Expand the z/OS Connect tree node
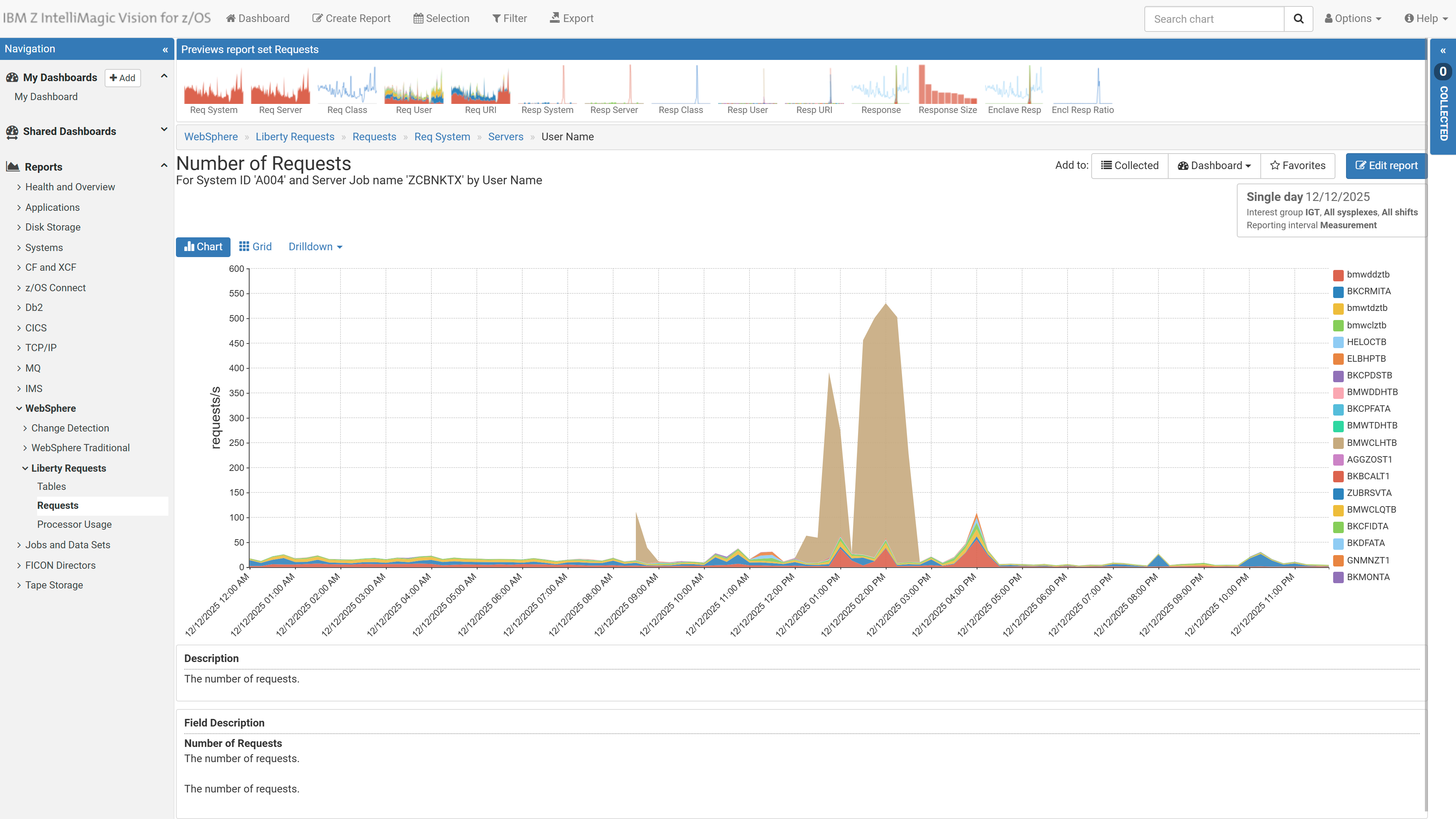1456x819 pixels. pos(19,288)
